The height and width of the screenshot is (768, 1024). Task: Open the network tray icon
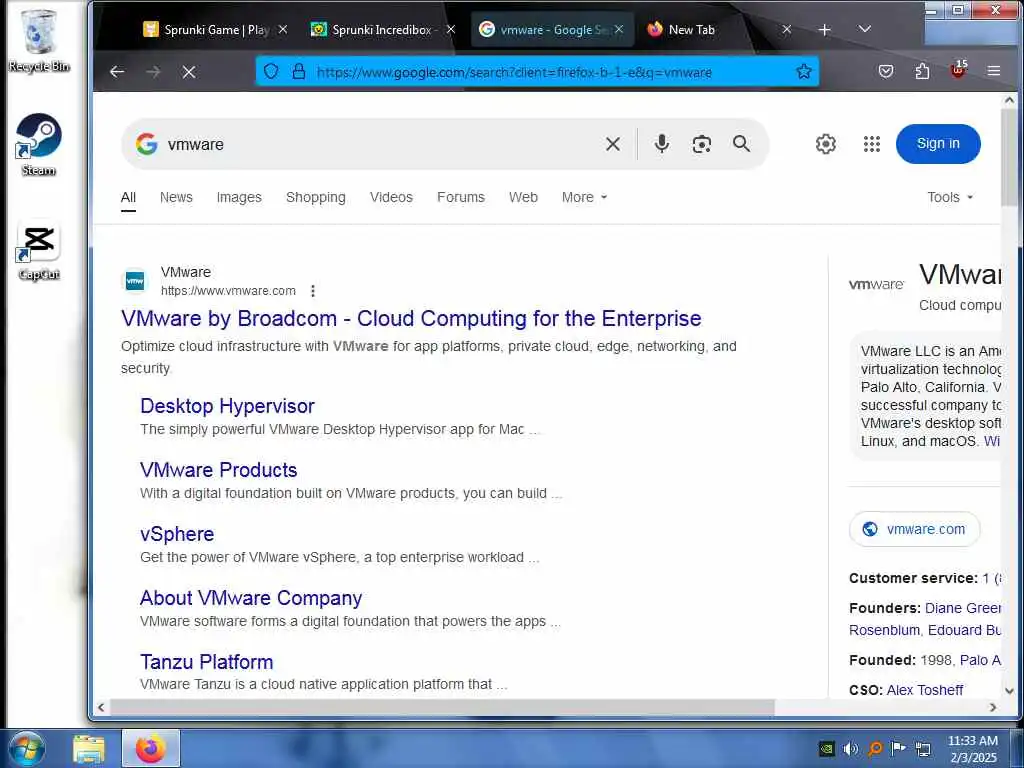(923, 749)
